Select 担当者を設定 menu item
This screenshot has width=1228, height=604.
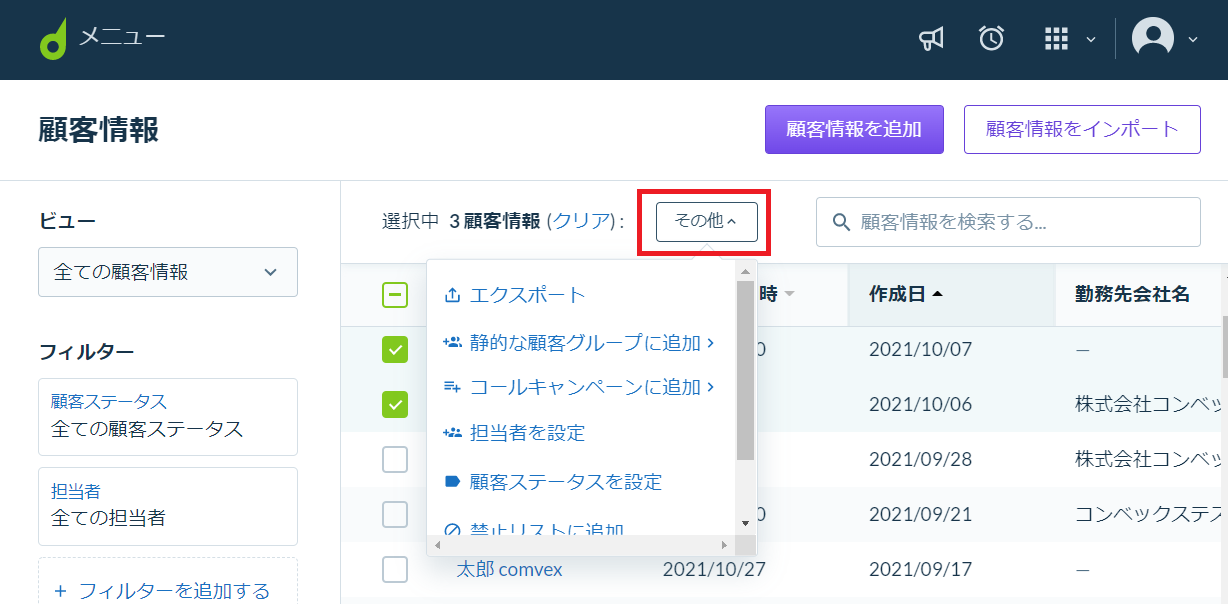[x=527, y=433]
